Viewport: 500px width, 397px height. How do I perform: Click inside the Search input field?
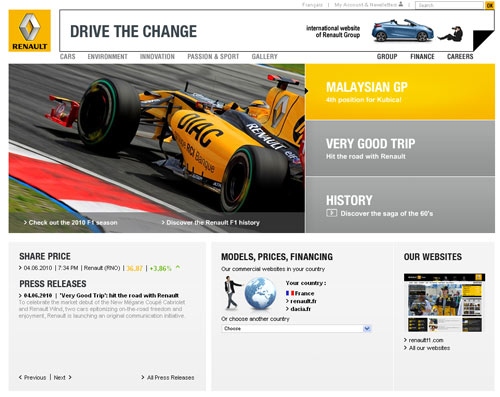[x=449, y=5]
